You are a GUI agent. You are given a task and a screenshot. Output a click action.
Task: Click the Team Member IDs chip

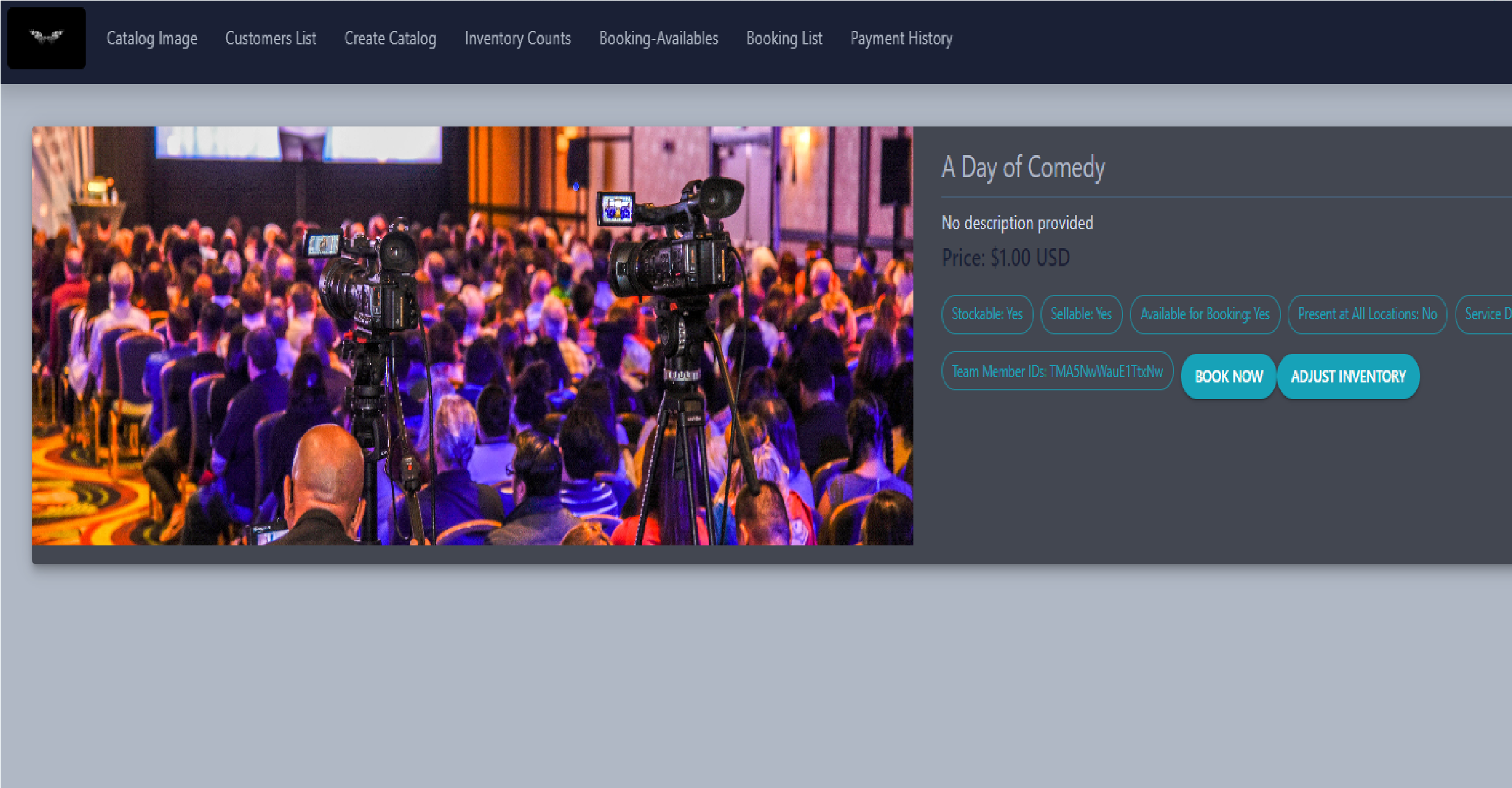point(1057,371)
